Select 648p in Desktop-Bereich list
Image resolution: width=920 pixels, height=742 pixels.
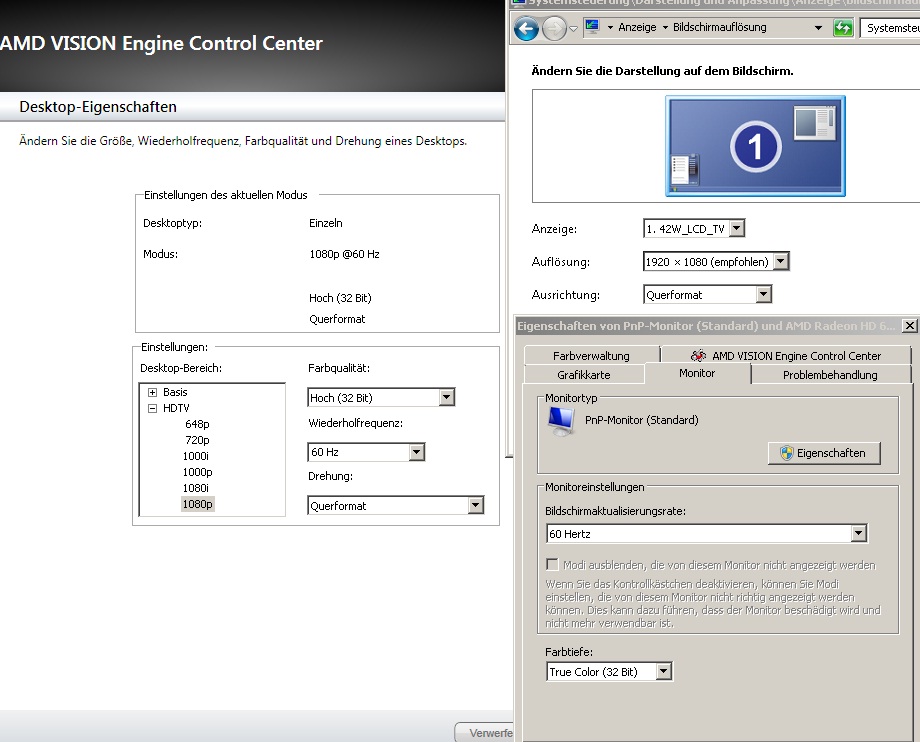[x=197, y=424]
